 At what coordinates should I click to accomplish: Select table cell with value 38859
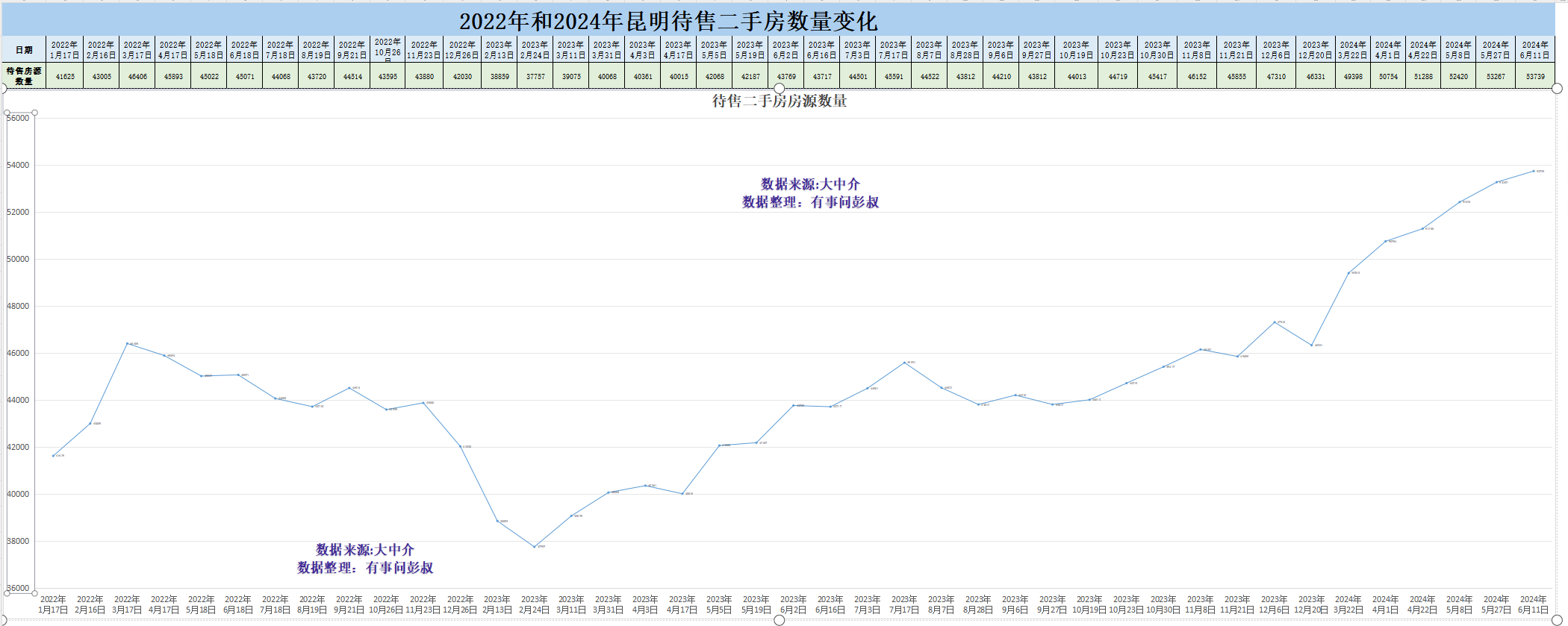click(x=500, y=76)
